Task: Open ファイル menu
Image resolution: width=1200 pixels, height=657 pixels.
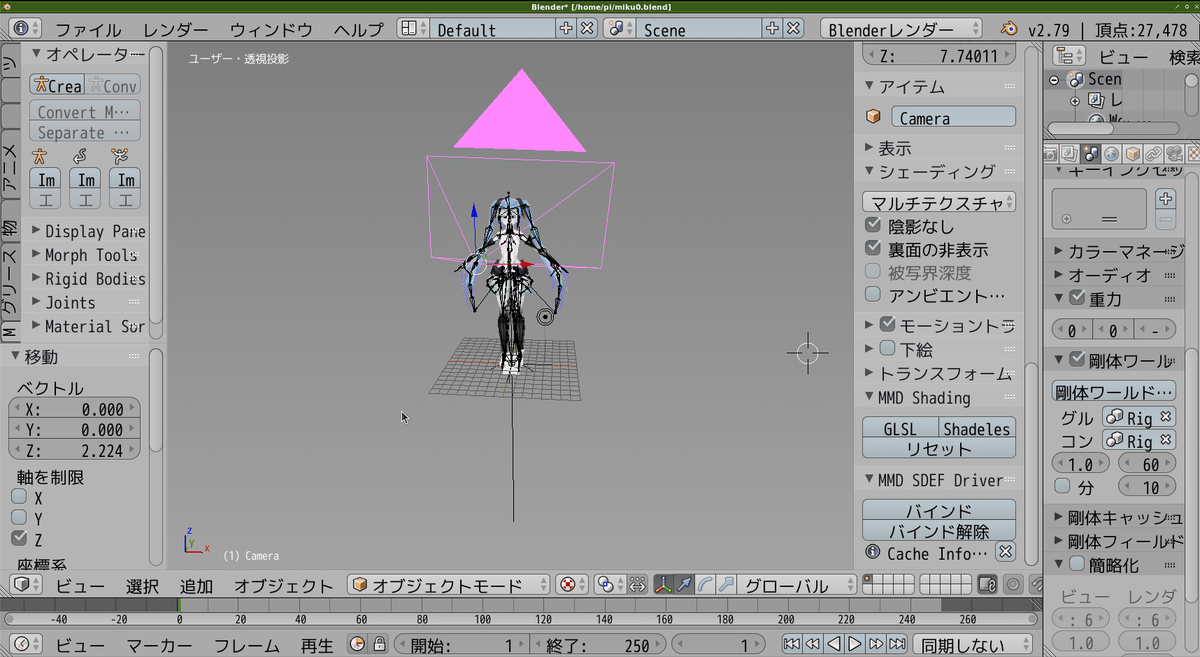Action: 88,29
